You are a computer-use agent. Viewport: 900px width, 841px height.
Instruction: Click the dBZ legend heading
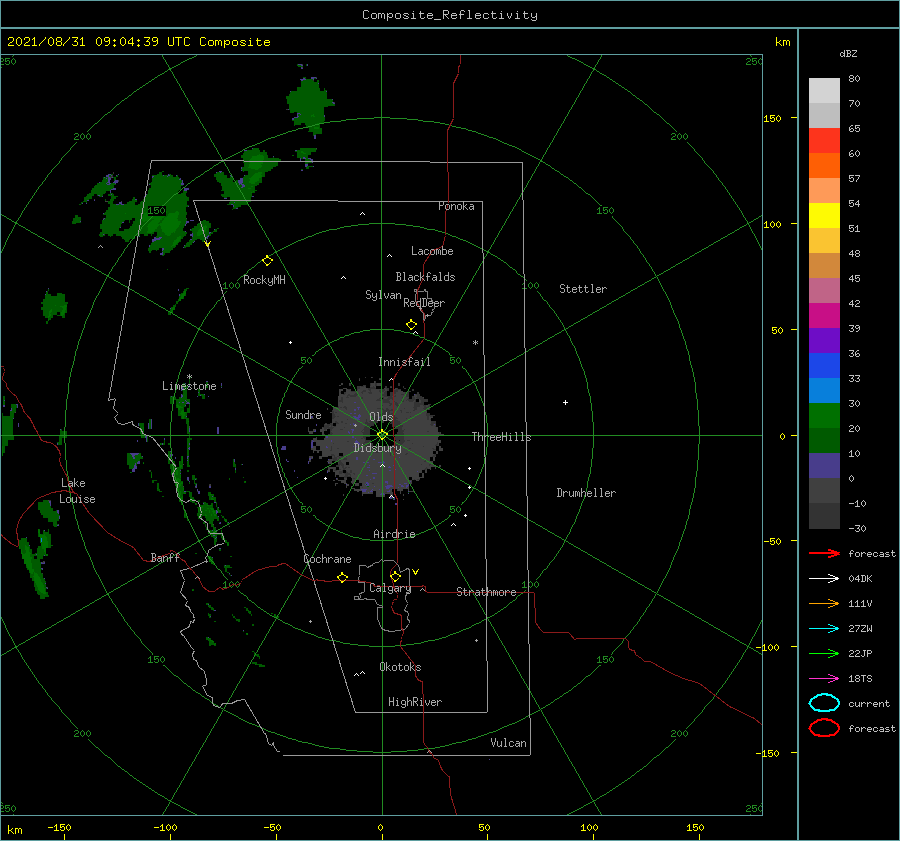coord(848,53)
